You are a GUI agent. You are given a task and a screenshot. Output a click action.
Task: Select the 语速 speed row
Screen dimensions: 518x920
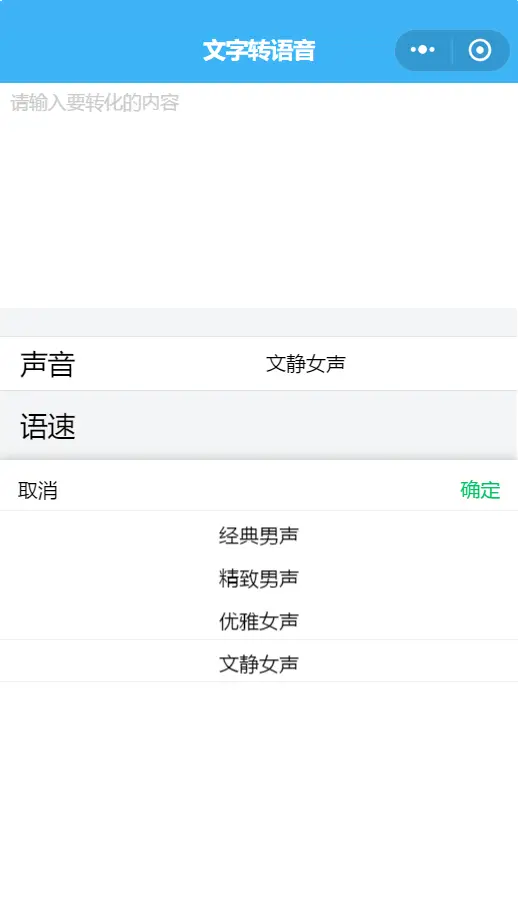(259, 426)
